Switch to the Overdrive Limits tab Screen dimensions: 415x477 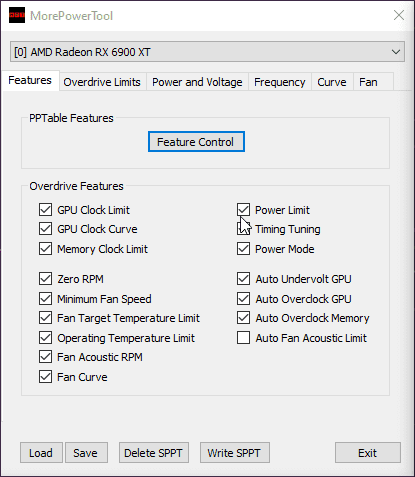pos(102,82)
